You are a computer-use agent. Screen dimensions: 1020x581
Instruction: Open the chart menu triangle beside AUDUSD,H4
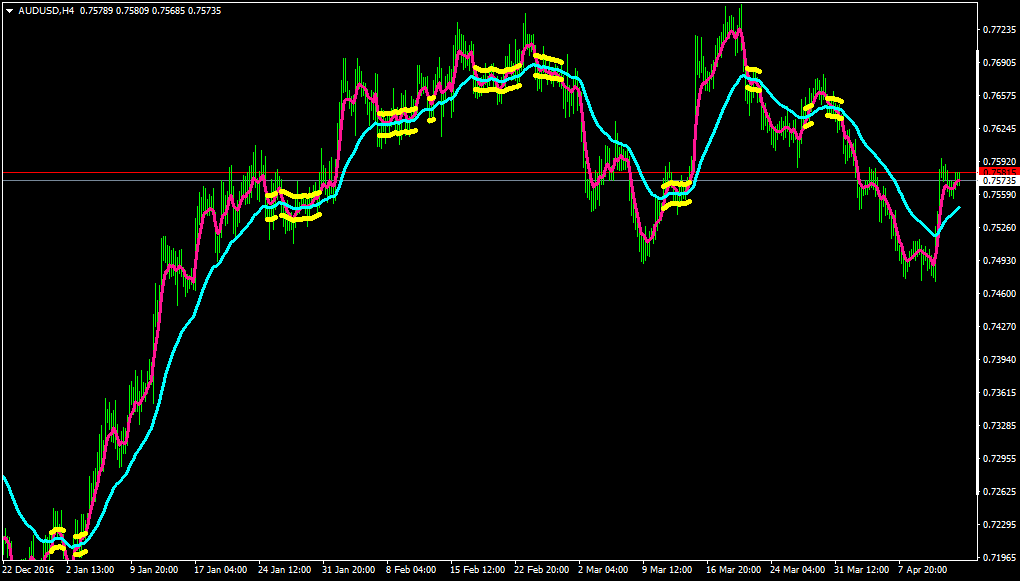[9, 10]
